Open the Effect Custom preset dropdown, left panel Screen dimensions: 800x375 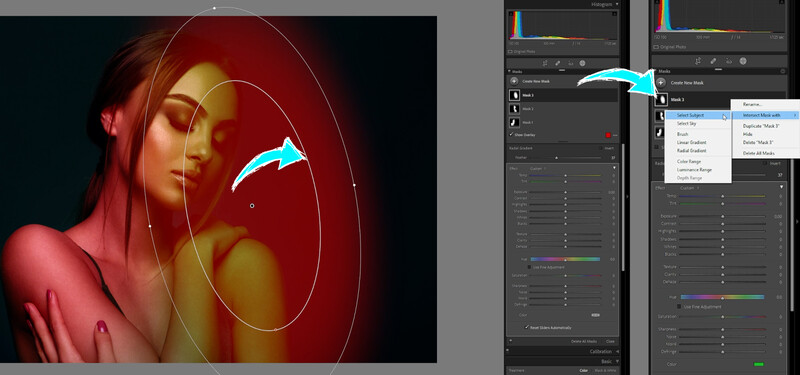538,168
